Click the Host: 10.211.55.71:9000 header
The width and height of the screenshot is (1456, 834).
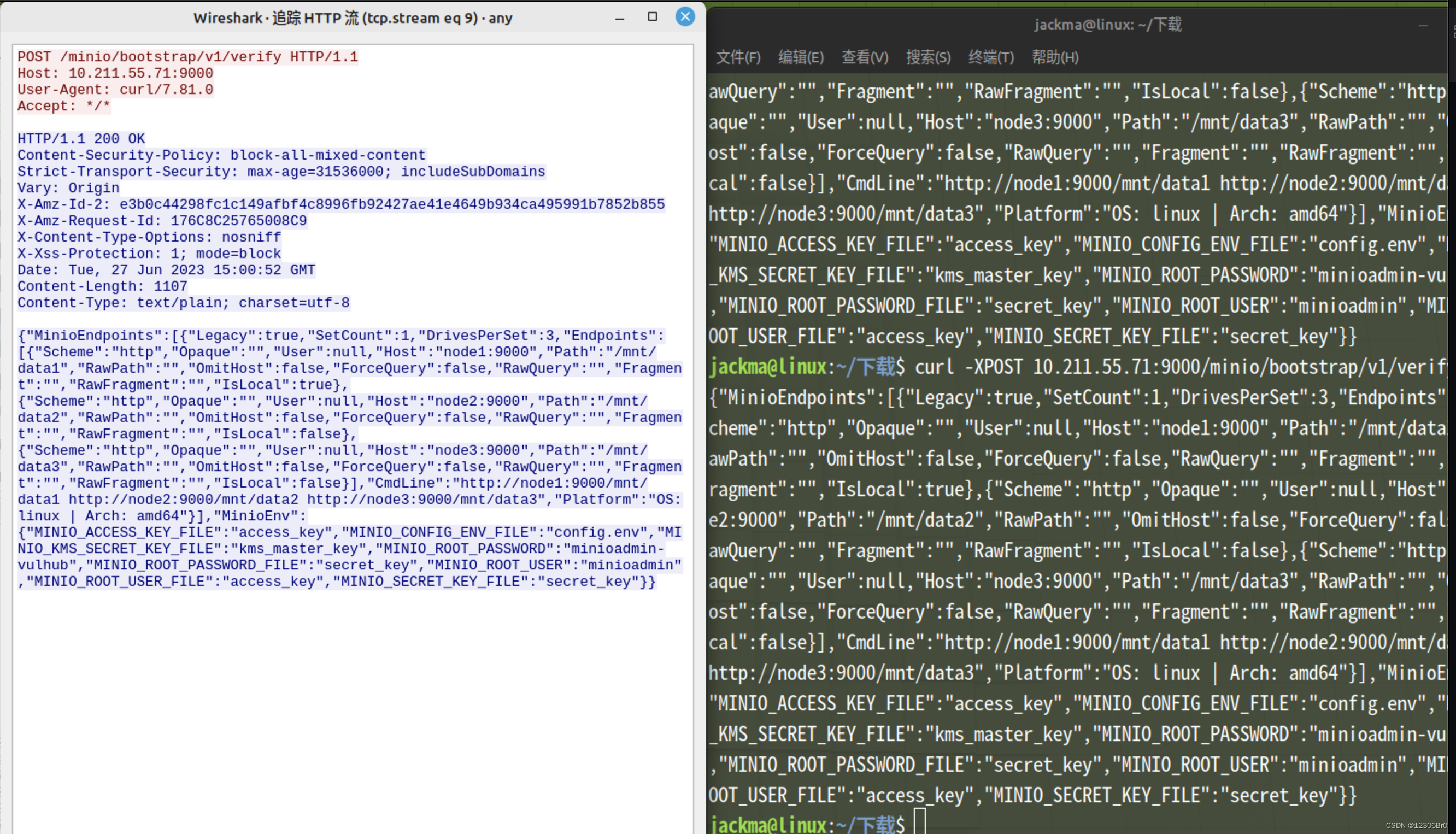(x=115, y=73)
